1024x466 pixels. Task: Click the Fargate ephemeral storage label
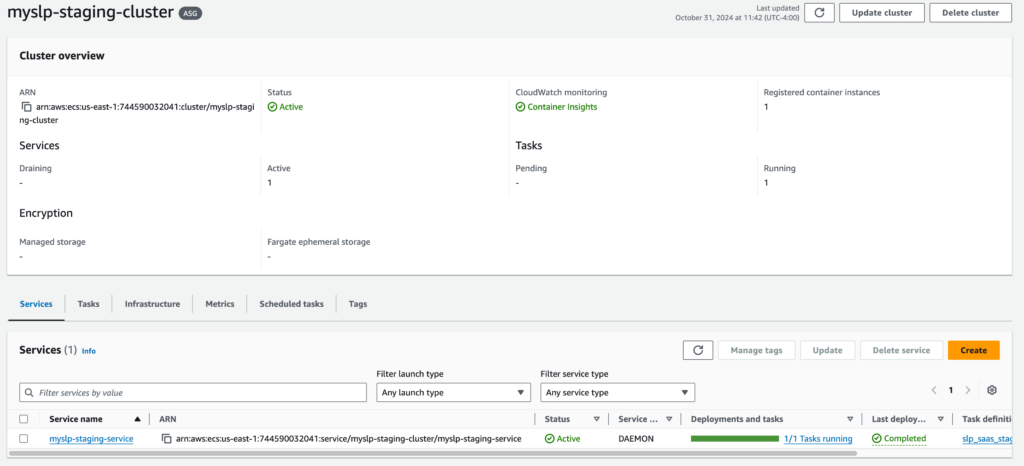pos(319,242)
